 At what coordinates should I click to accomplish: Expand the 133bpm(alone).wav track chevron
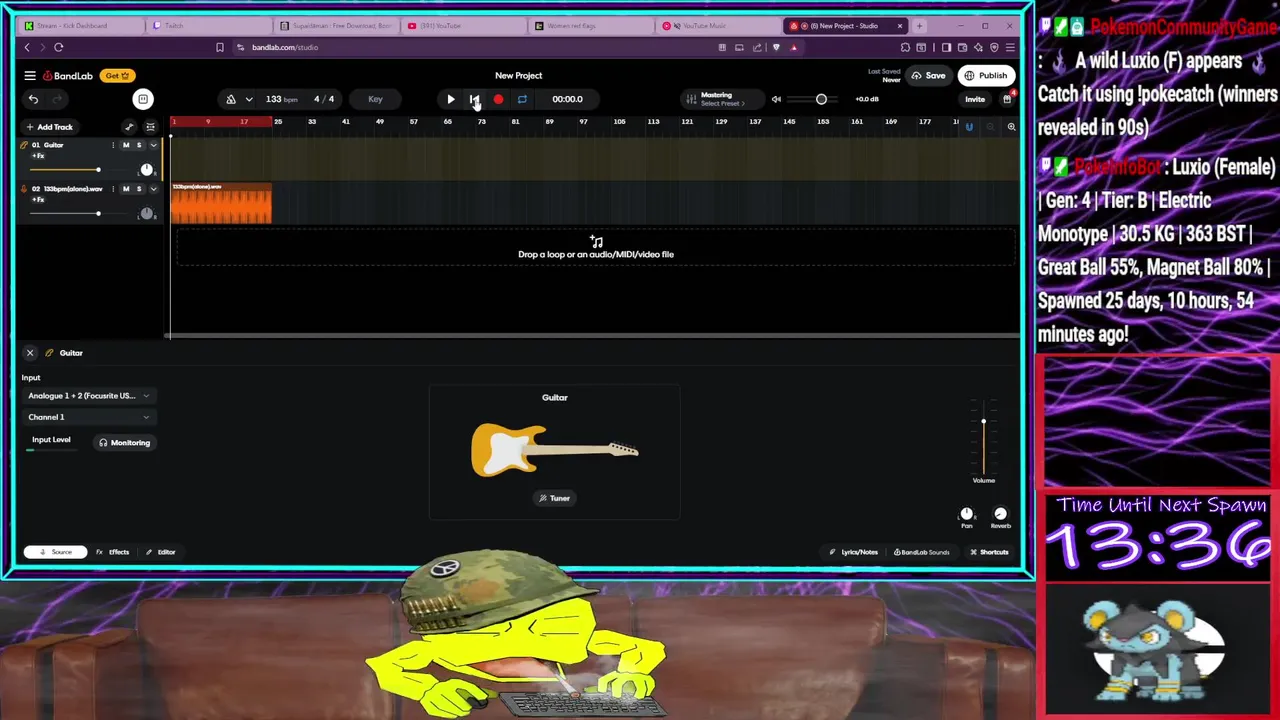[x=153, y=189]
